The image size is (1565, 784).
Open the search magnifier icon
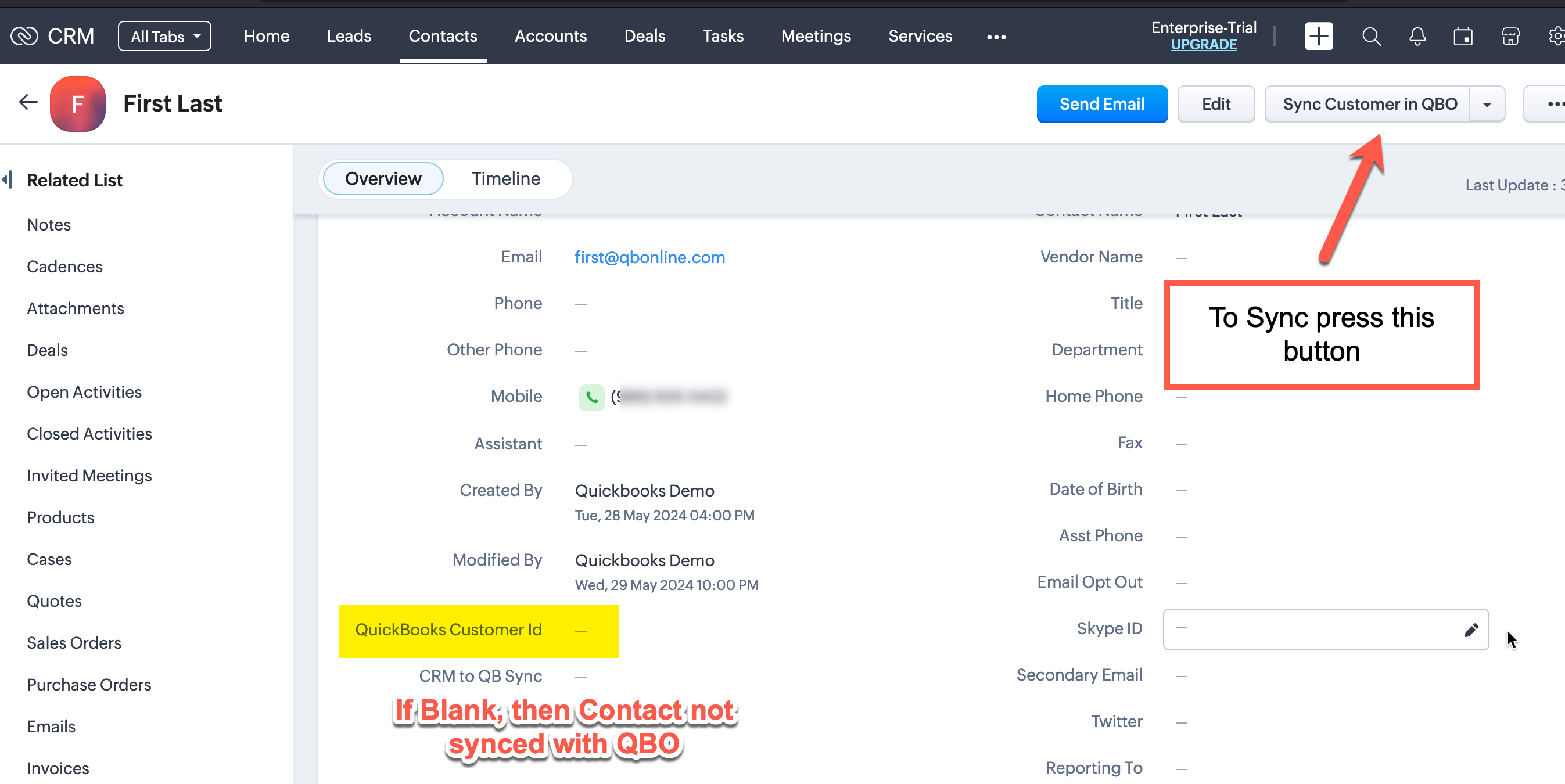(1371, 37)
